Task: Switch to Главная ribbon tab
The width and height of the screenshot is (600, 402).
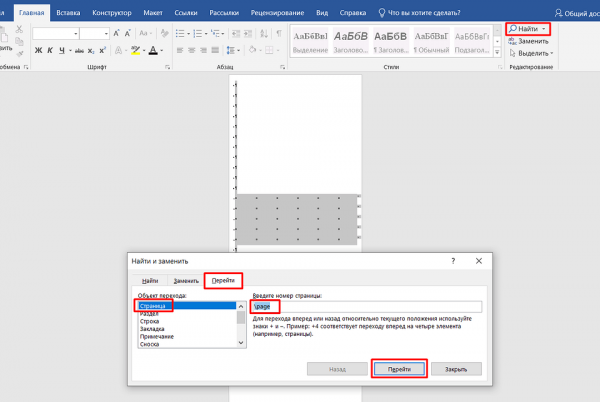Action: pyautogui.click(x=32, y=13)
